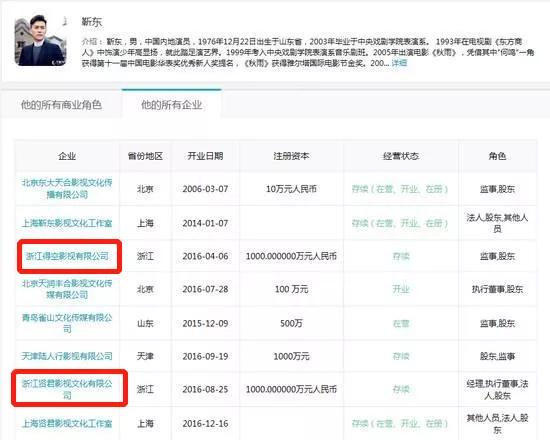Image resolution: width=550 pixels, height=440 pixels.
Task: Click the 500万 capital cell
Action: [x=291, y=323]
